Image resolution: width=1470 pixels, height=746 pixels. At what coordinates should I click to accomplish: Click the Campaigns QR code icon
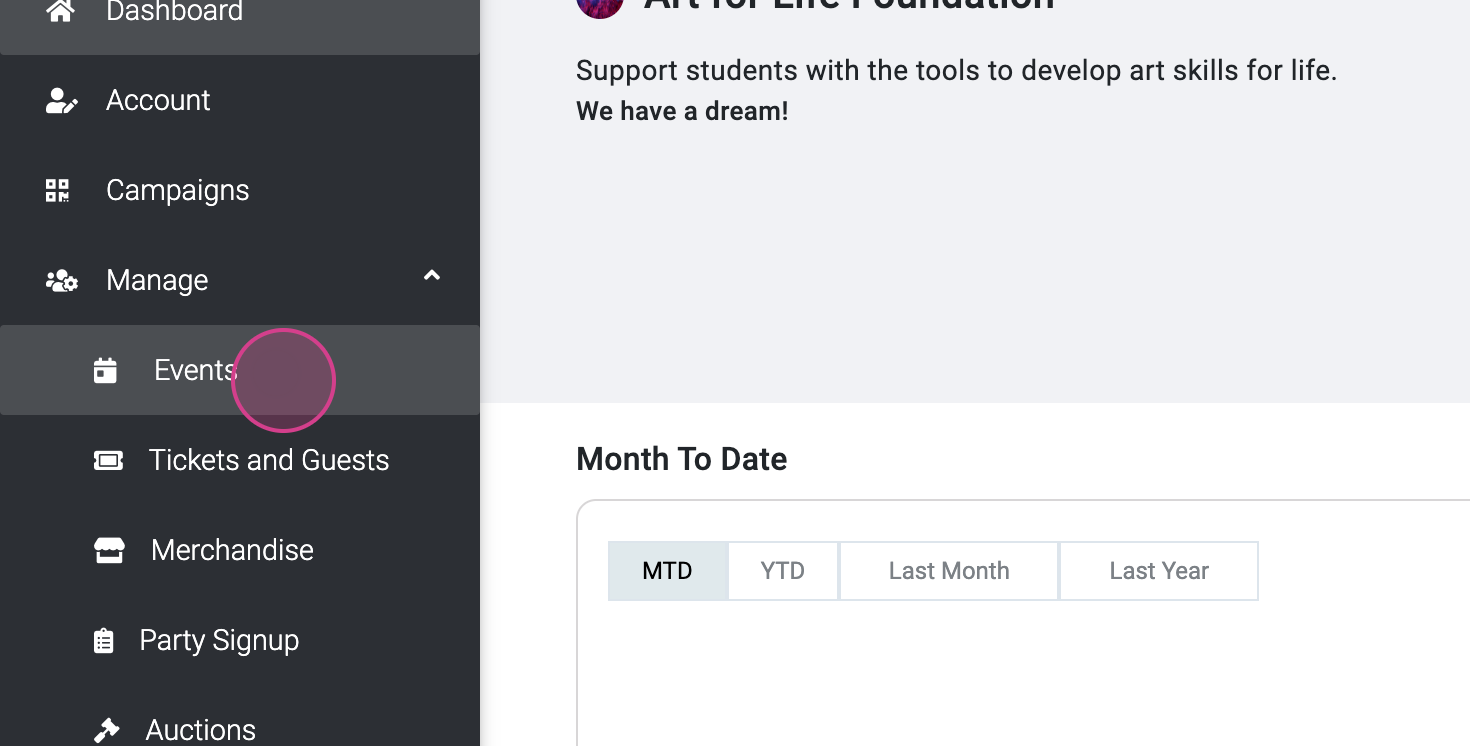(58, 191)
